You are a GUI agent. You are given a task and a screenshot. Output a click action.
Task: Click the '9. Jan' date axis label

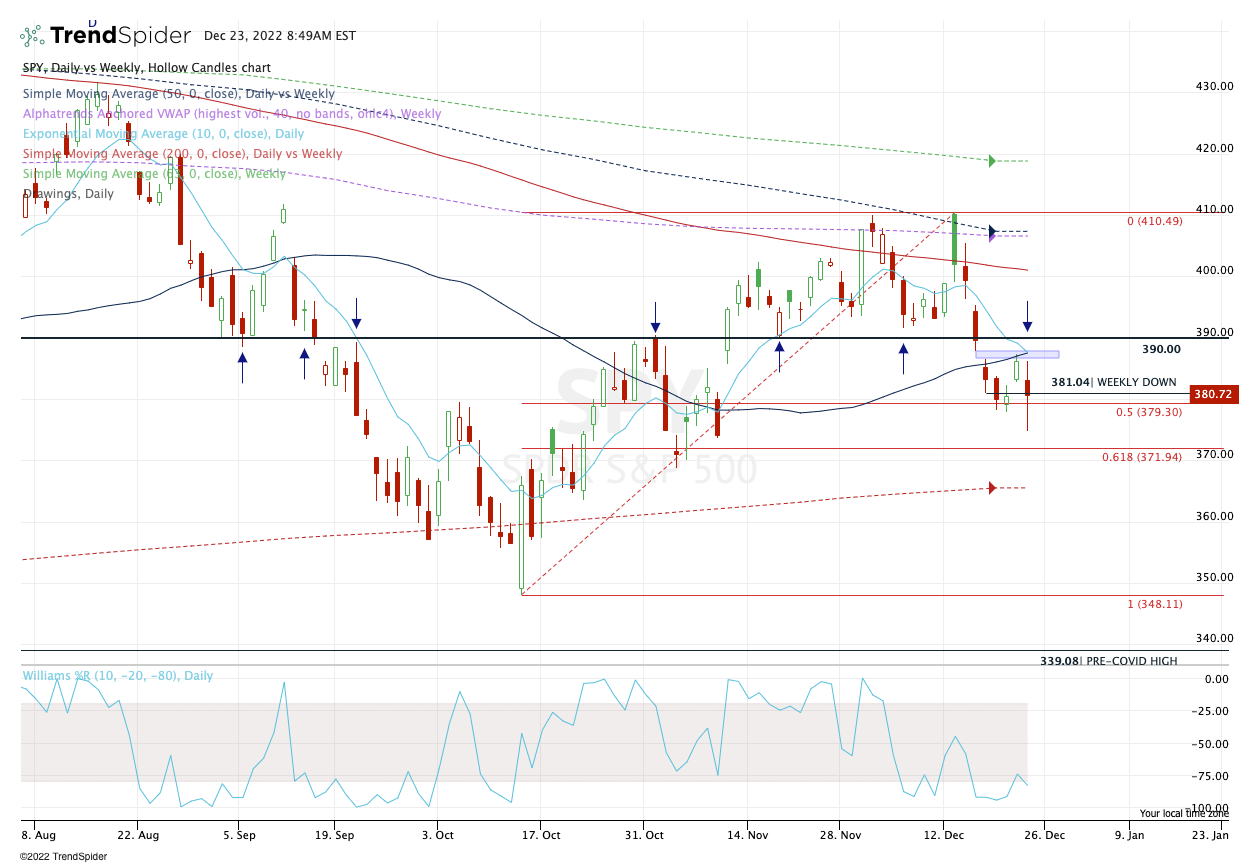tap(1132, 834)
